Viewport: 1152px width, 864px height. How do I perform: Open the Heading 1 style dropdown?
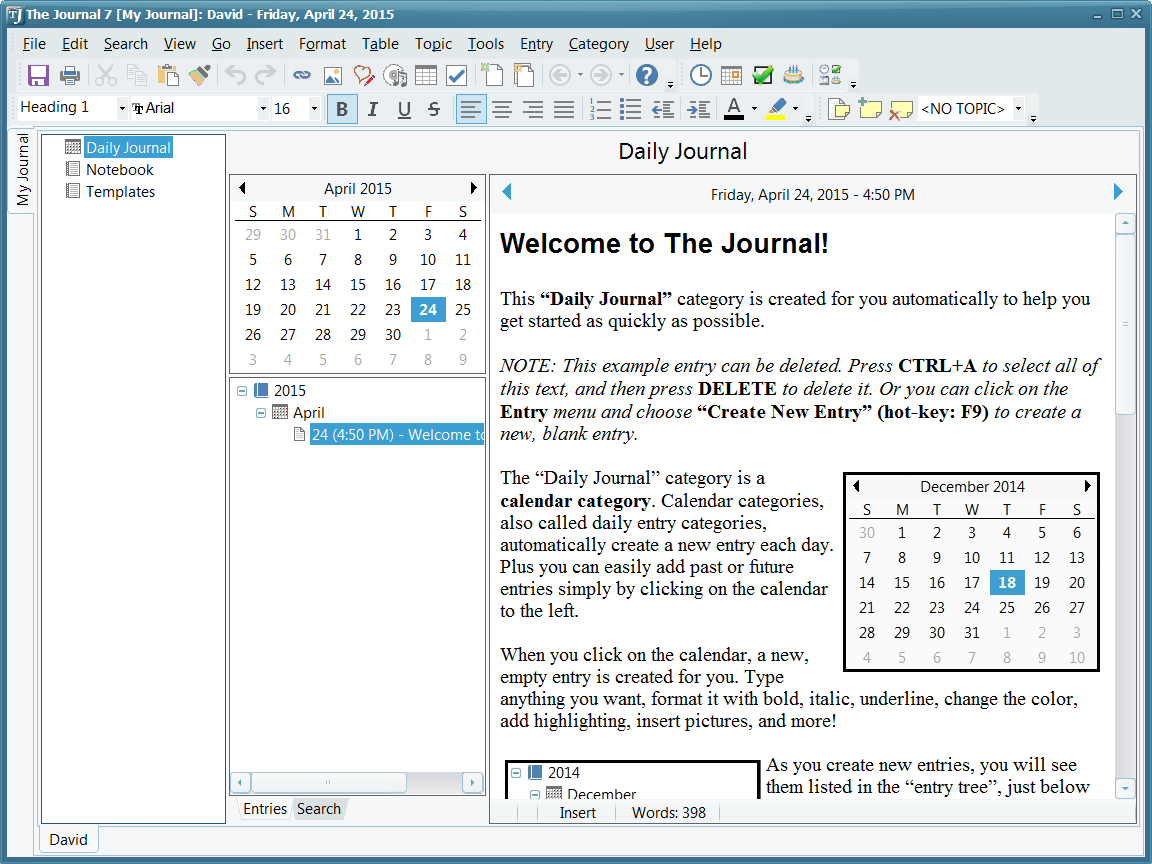[122, 109]
